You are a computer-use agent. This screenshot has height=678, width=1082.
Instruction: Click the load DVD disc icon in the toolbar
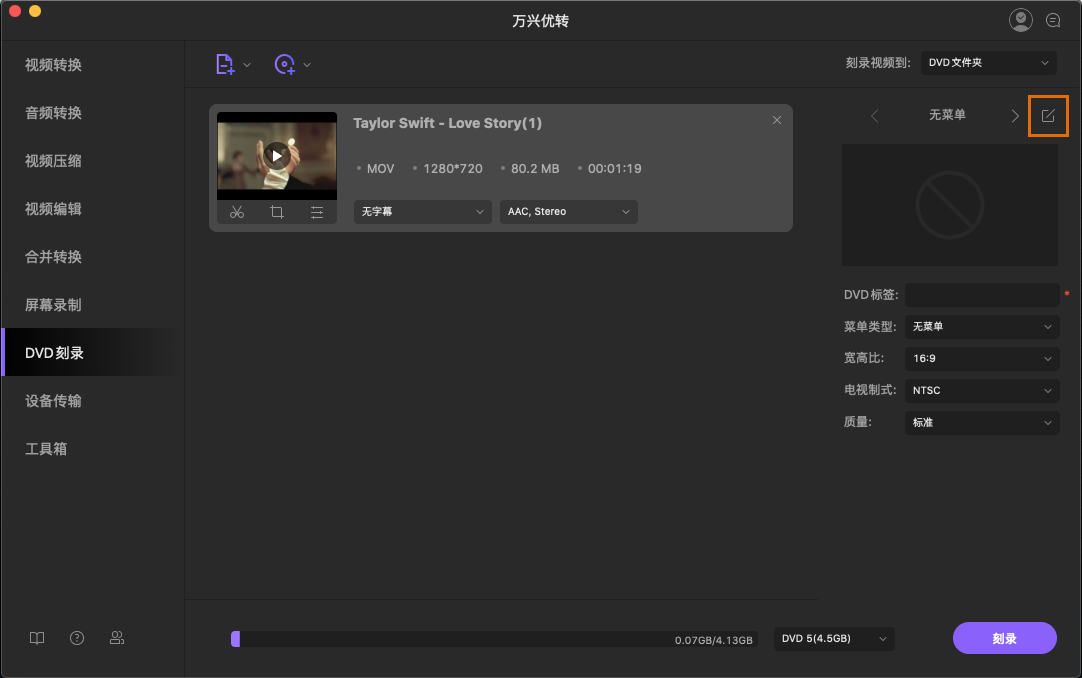coord(285,63)
